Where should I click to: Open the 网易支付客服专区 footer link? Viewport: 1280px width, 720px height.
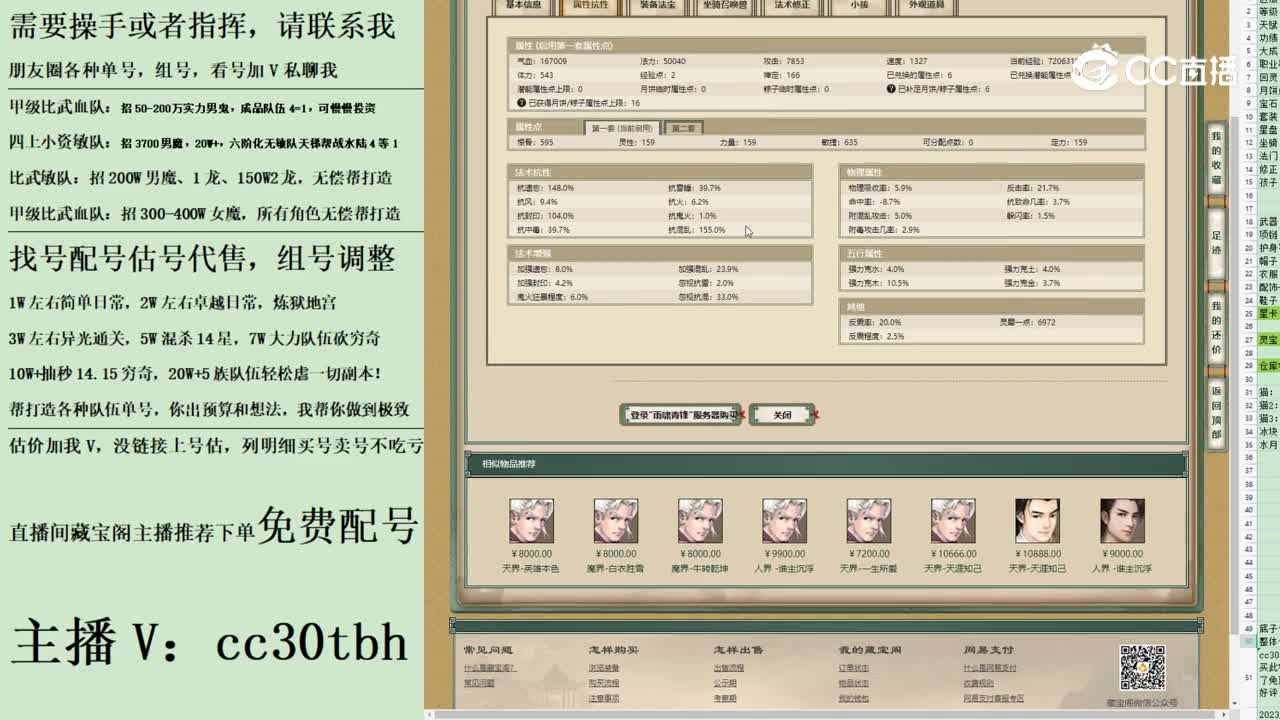994,698
